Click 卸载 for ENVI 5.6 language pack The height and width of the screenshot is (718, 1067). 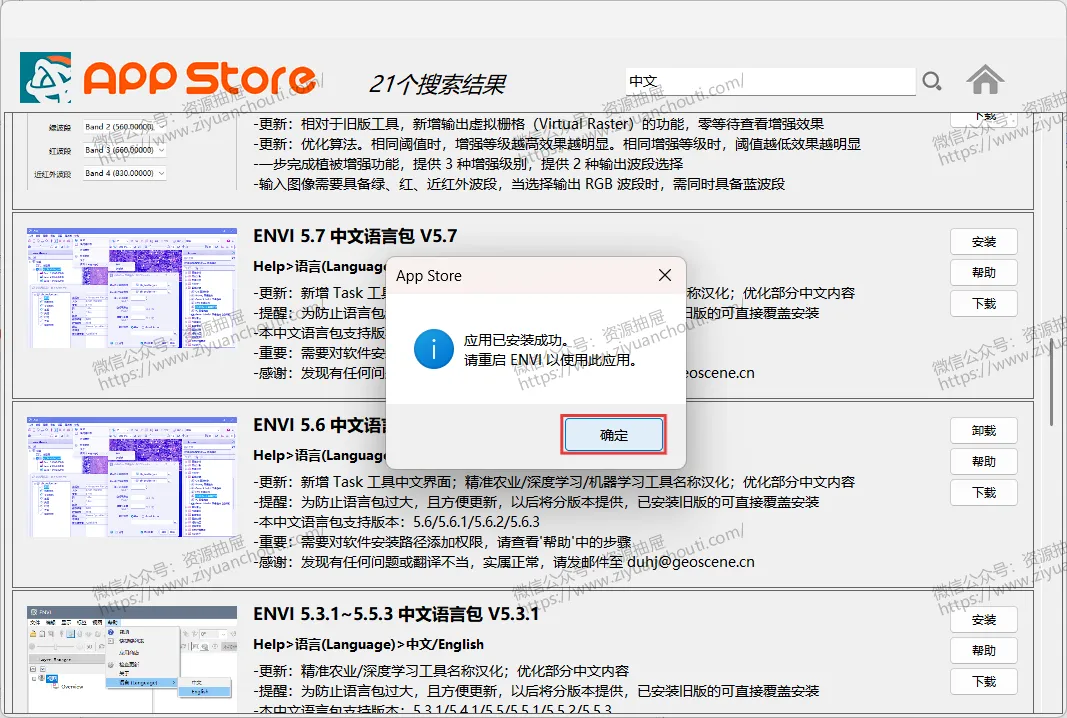(x=983, y=431)
